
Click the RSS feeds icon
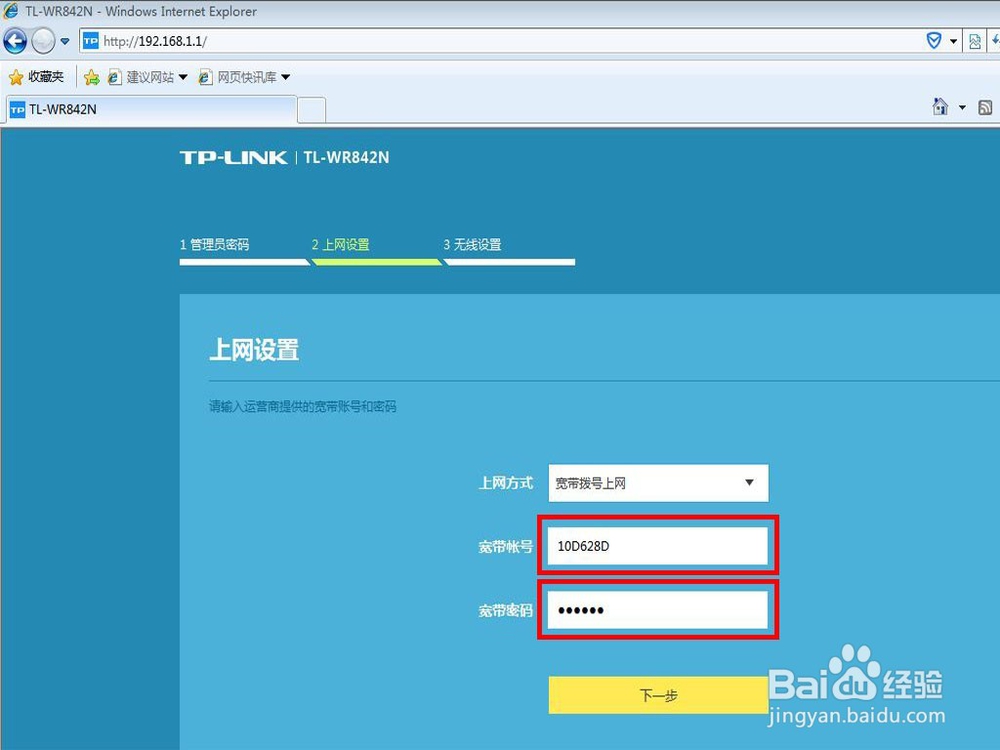[985, 107]
